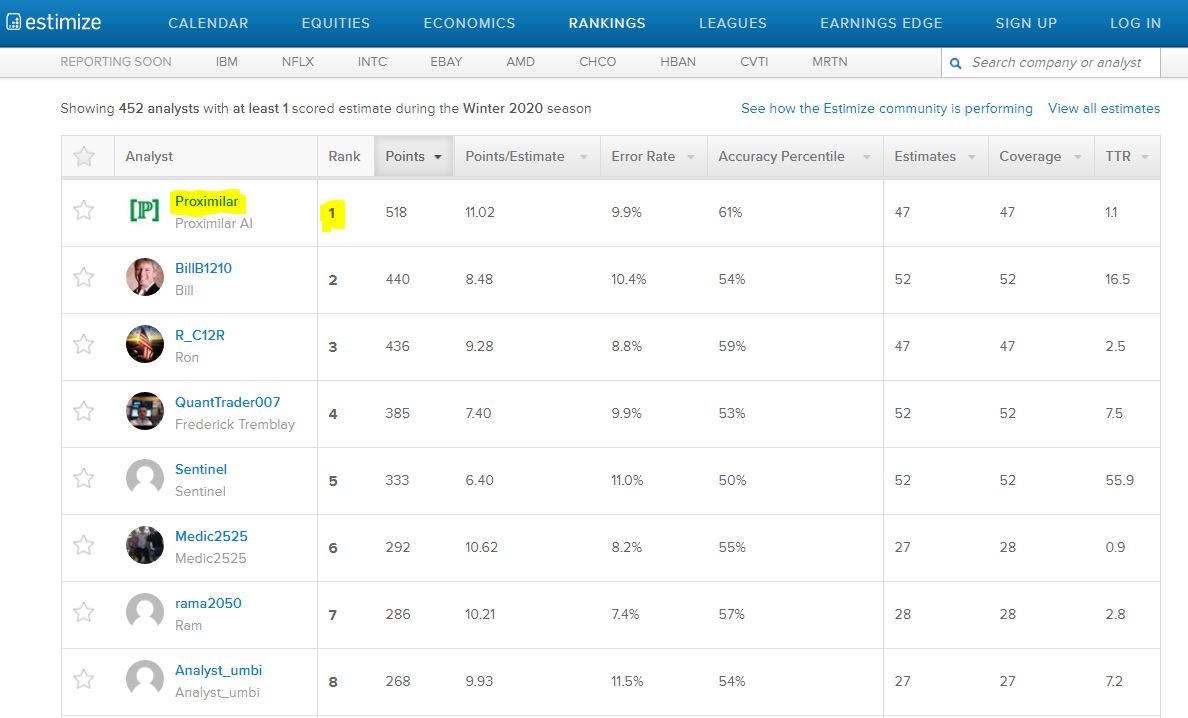Click the Rank column header
The width and height of the screenshot is (1188, 718).
[x=345, y=156]
